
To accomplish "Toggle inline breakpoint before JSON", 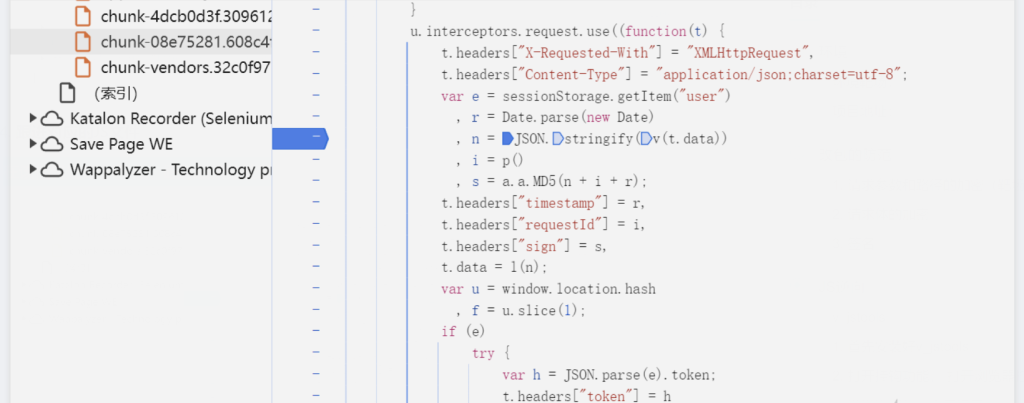I will coord(507,139).
